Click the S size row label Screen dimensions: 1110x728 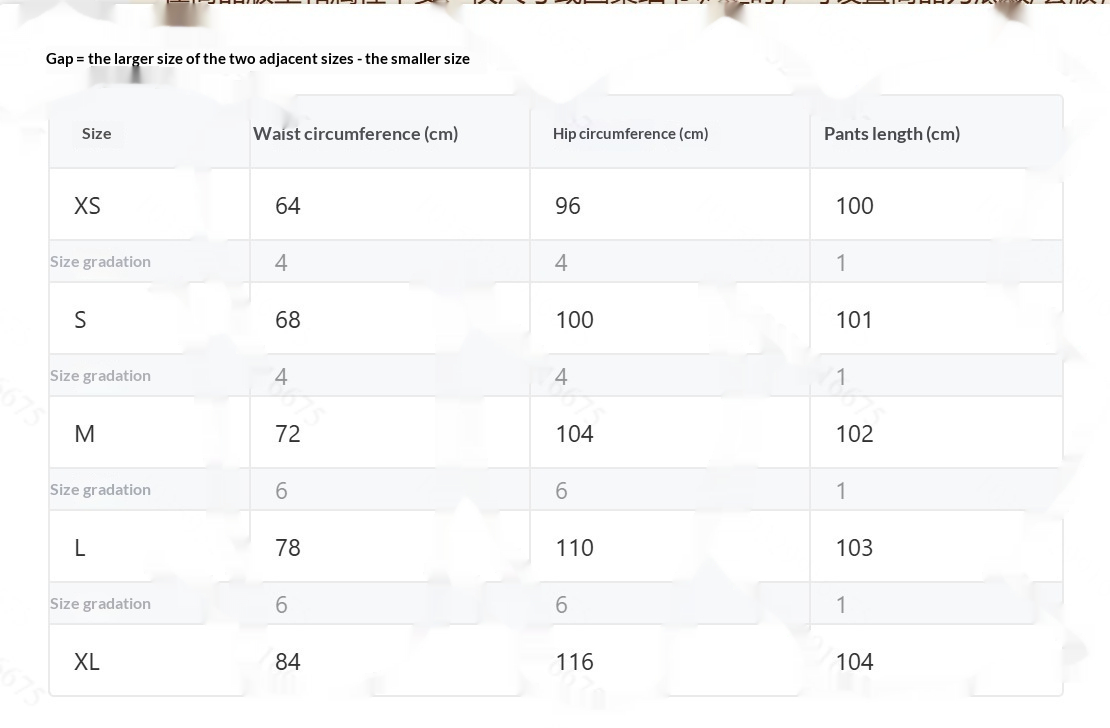(x=80, y=319)
